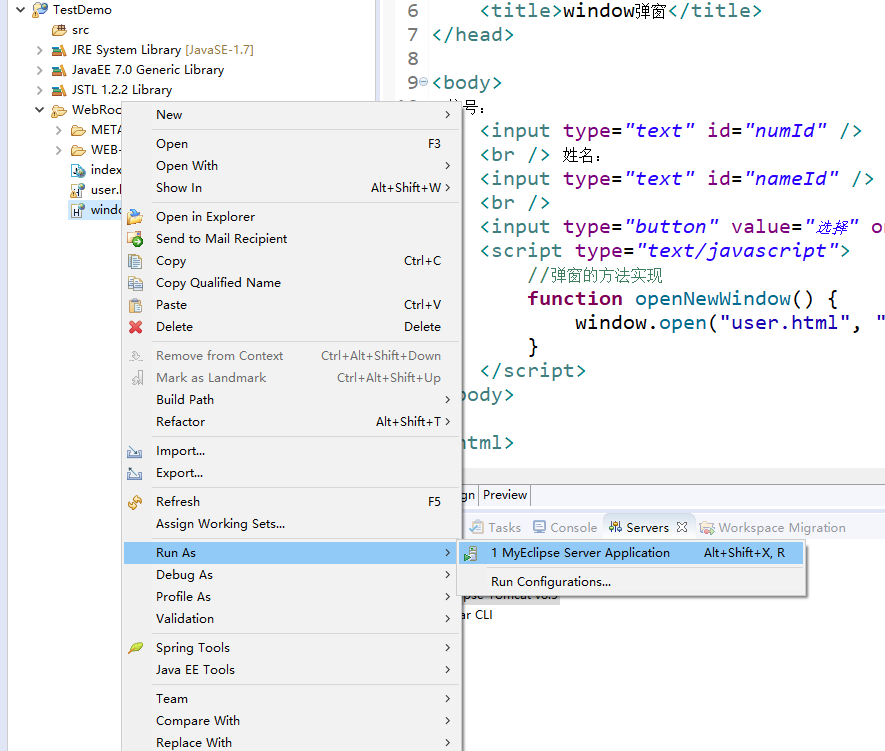Expand the JavaEE 7.0 Generic Library node
The width and height of the screenshot is (885, 751).
[39, 70]
